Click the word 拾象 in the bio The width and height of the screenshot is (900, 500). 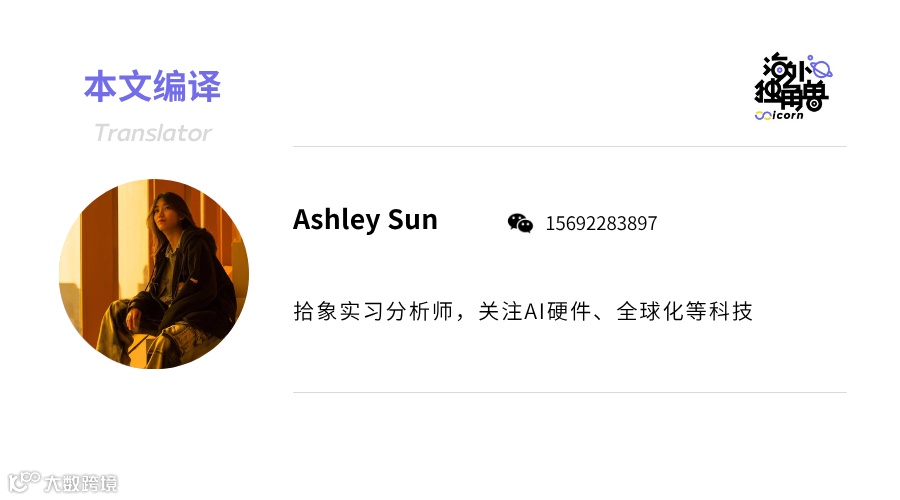315,311
